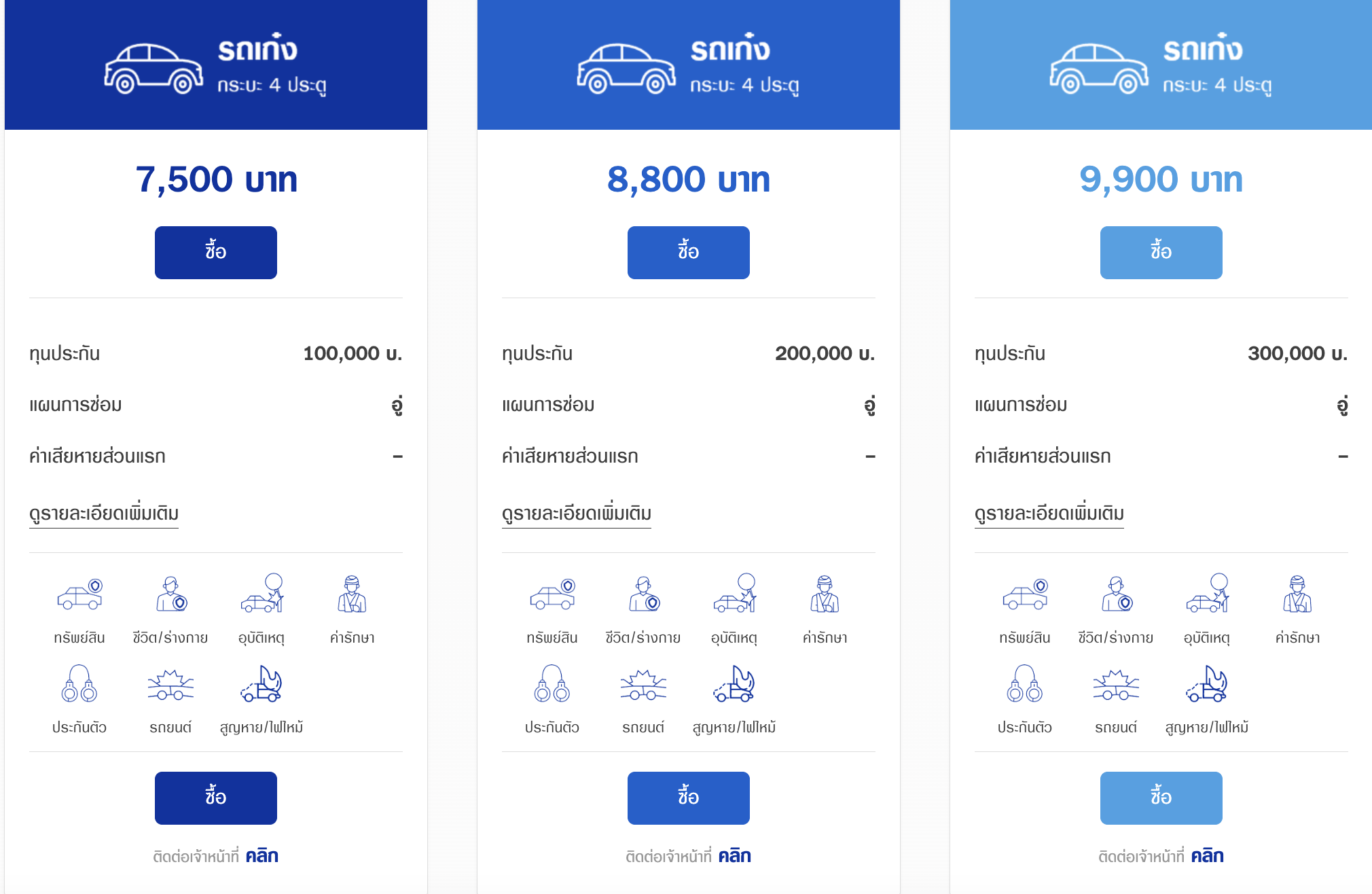Click the ประกันตัว handcuffs icon in the 8,800 baht plan
Image resolution: width=1372 pixels, height=894 pixels.
(x=552, y=684)
